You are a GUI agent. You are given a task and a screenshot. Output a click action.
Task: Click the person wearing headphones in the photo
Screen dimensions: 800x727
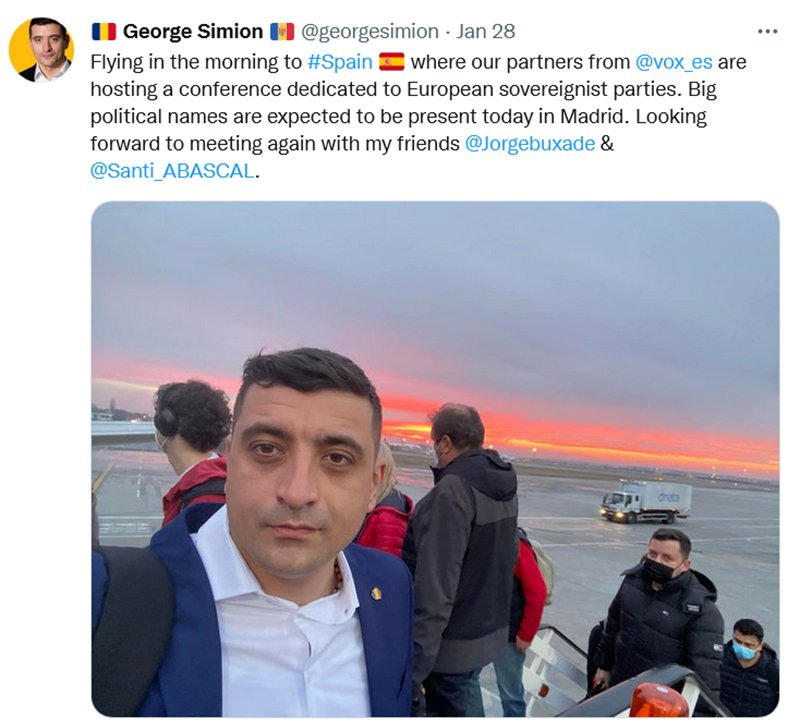(191, 449)
